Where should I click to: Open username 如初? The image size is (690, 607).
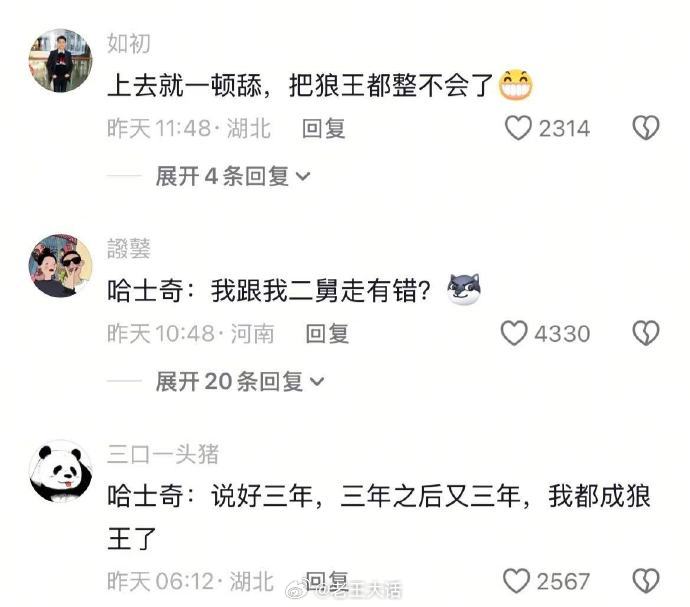click(128, 44)
